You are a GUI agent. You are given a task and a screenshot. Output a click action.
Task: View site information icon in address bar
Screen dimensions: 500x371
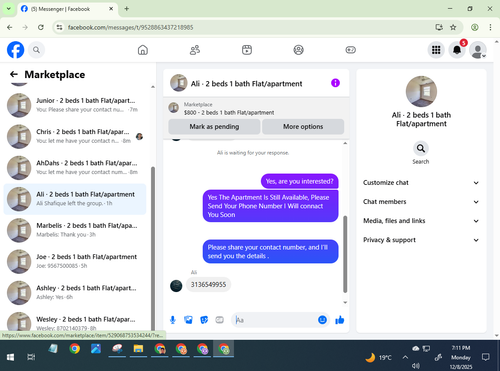[x=59, y=27]
